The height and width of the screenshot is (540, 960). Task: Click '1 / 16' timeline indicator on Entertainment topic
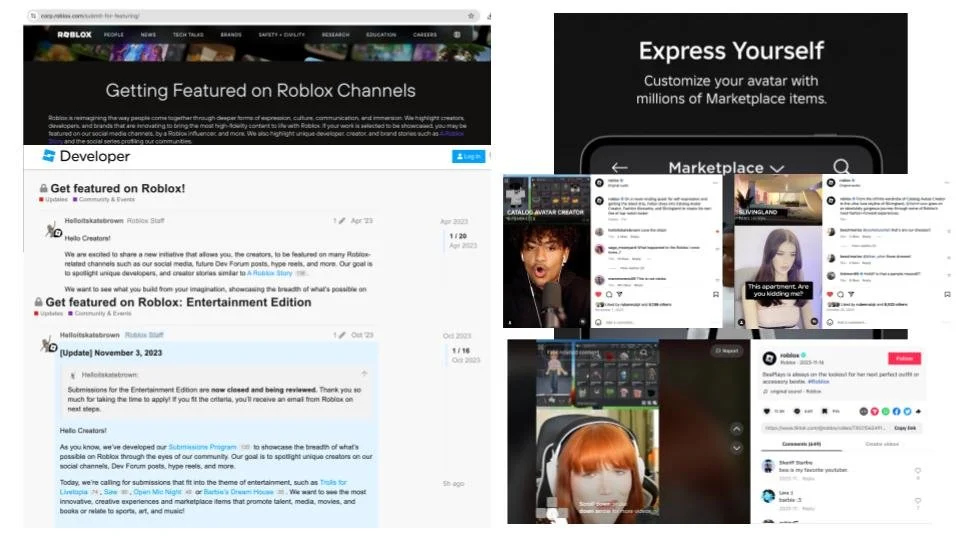[461, 351]
